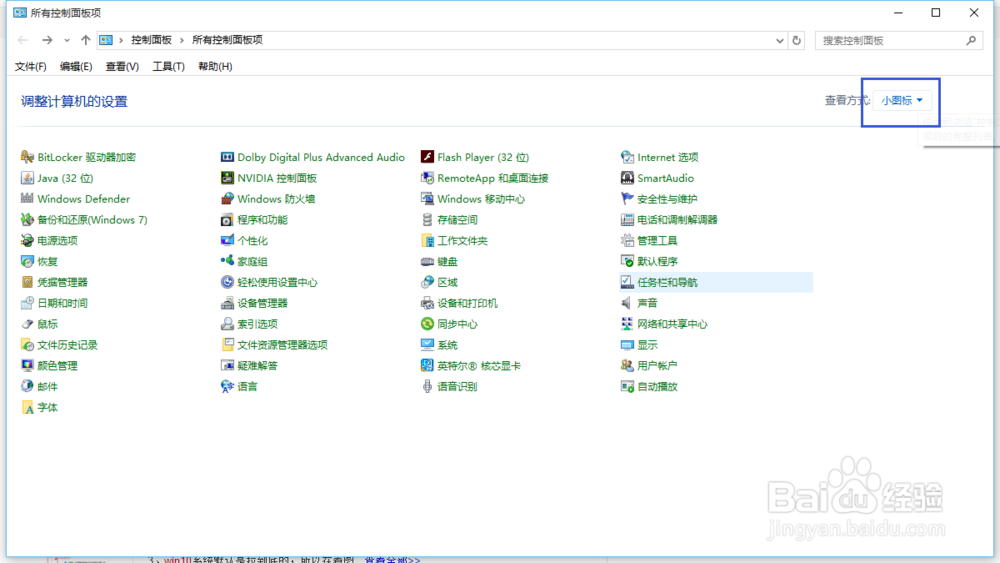The height and width of the screenshot is (563, 1000).
Task: Go up one level with up arrow
Action: pyautogui.click(x=85, y=40)
